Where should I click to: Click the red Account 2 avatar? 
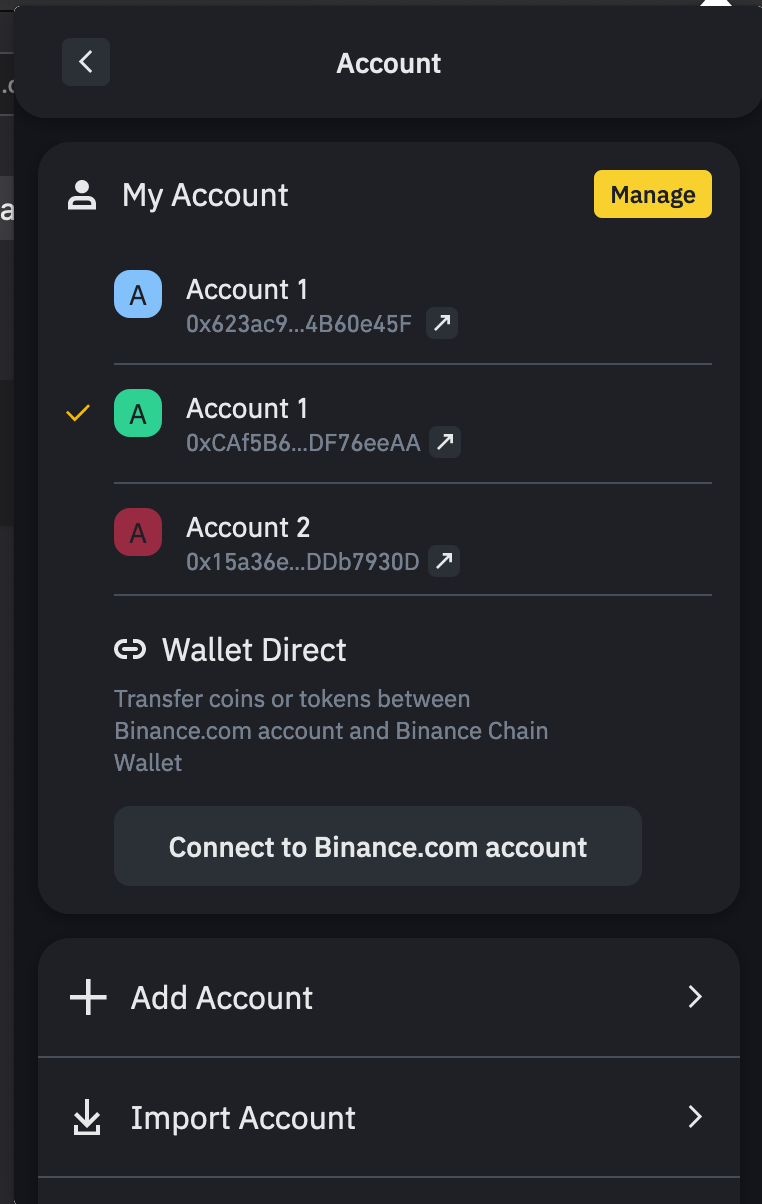pos(138,533)
